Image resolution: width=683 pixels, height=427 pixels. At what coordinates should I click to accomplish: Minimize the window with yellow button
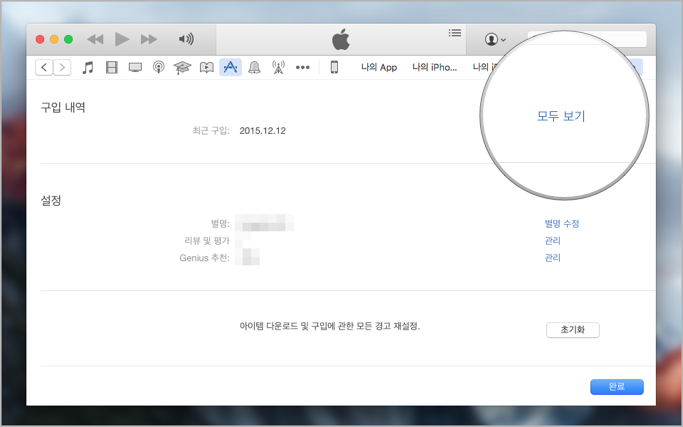(54, 39)
